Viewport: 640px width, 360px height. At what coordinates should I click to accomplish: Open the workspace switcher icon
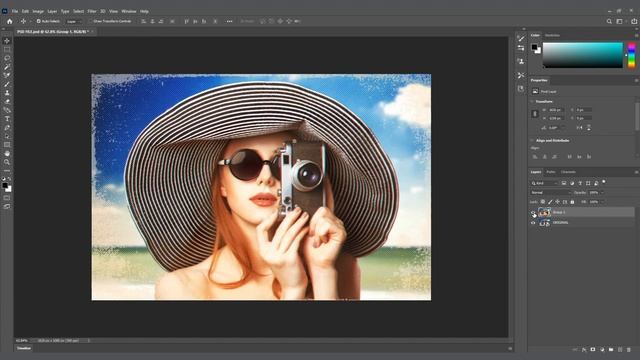click(620, 21)
